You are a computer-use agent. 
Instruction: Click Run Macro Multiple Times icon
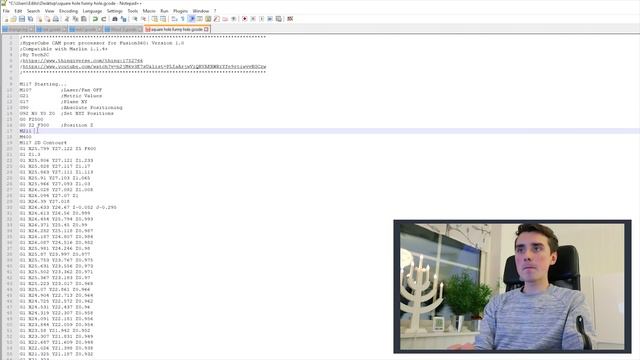pyautogui.click(x=270, y=19)
